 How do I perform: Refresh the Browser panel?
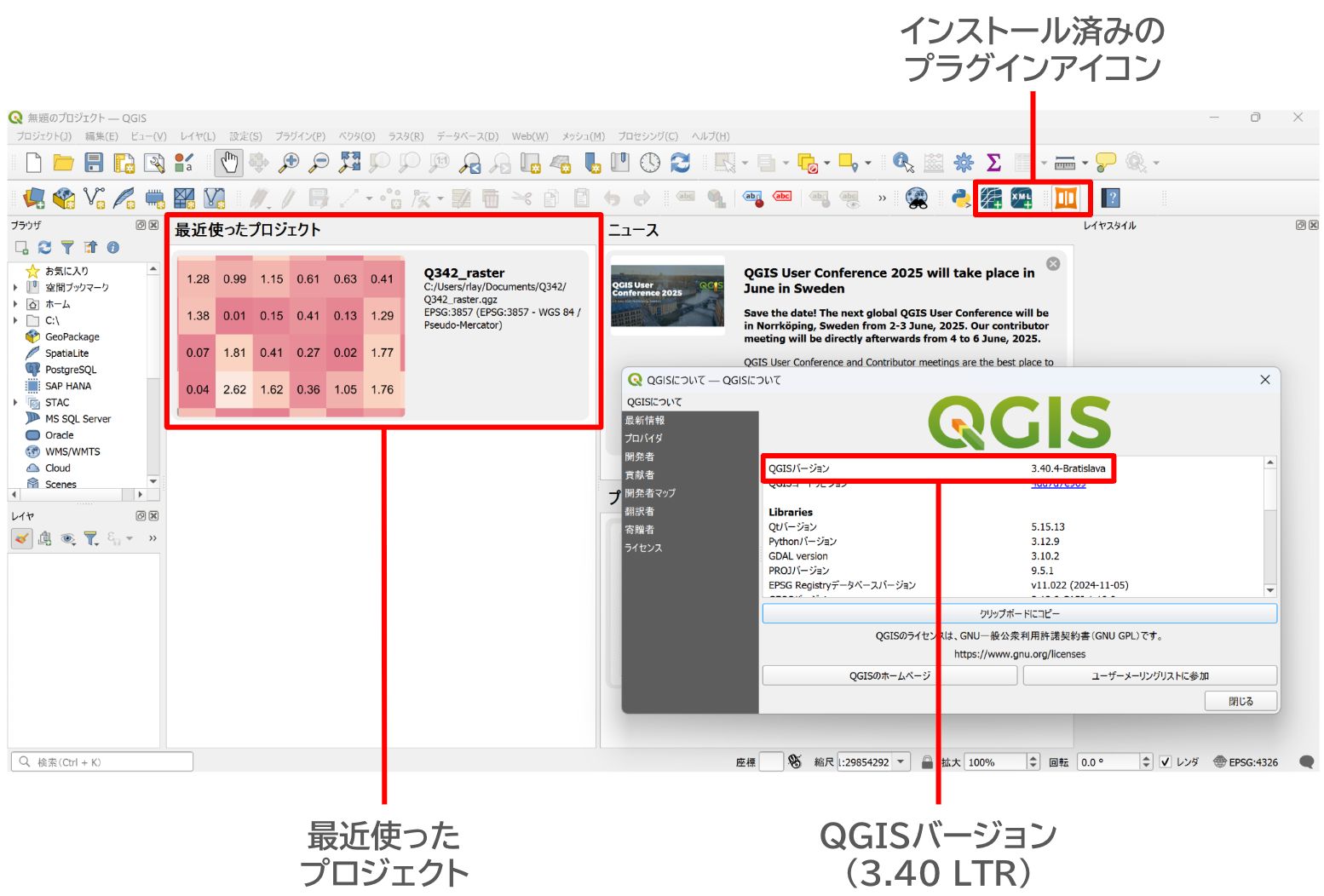44,247
